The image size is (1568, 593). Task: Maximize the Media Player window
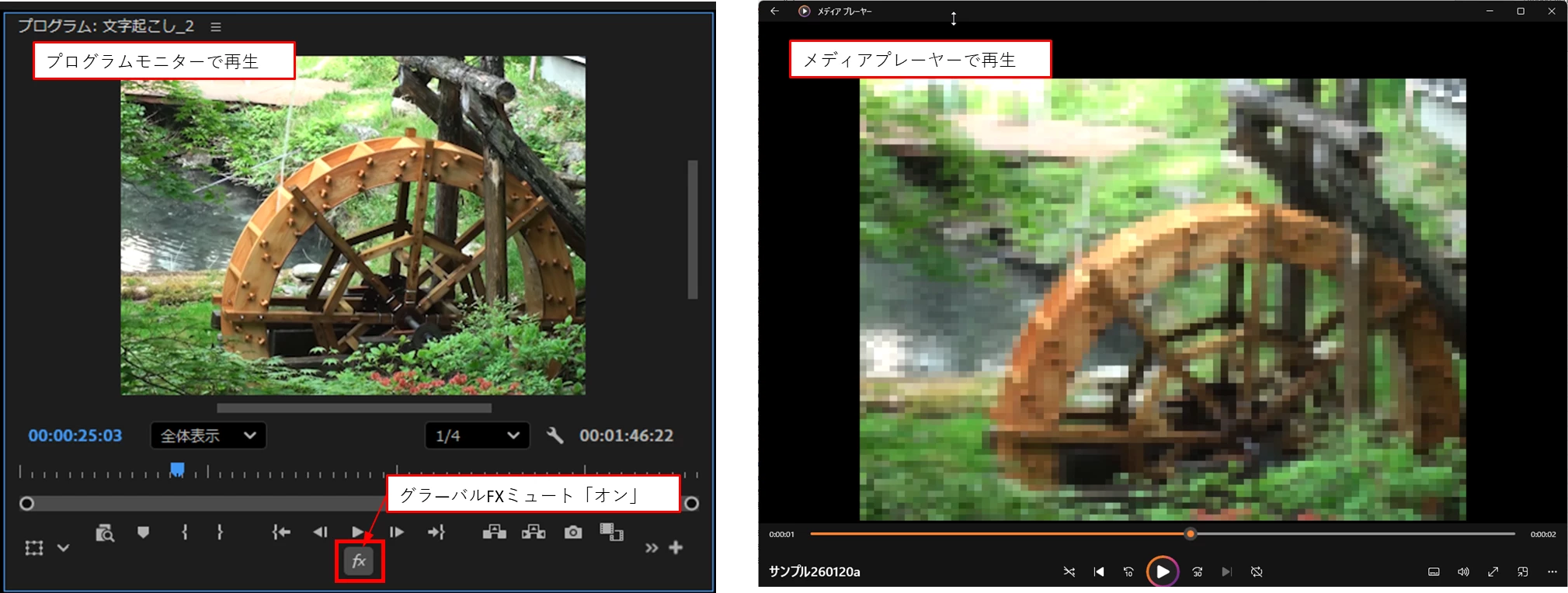(x=1521, y=11)
